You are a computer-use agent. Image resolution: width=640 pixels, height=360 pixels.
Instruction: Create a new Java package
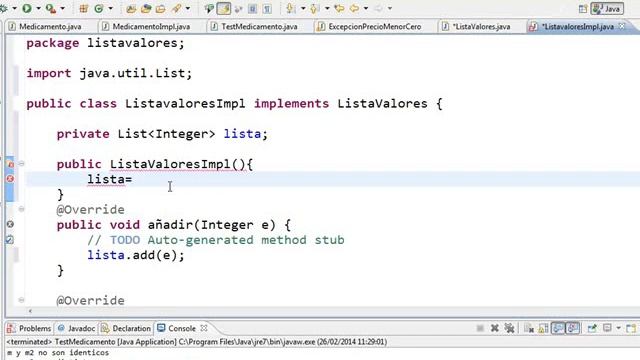coord(84,8)
